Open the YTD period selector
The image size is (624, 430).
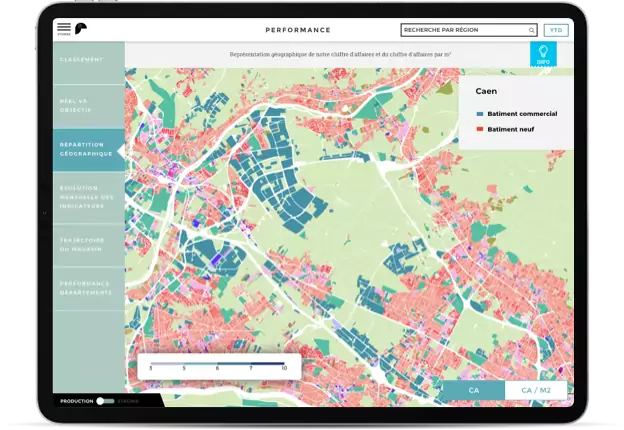pyautogui.click(x=556, y=30)
